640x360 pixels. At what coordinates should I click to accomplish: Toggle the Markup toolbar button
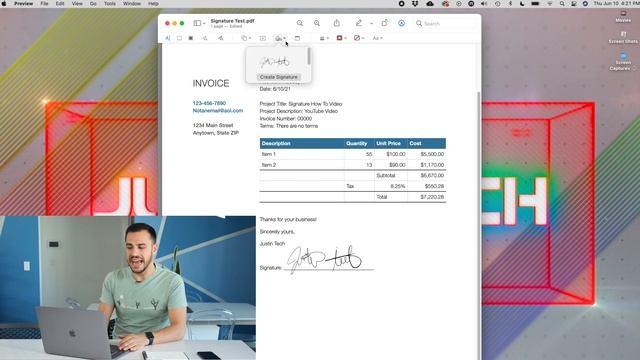[x=401, y=23]
